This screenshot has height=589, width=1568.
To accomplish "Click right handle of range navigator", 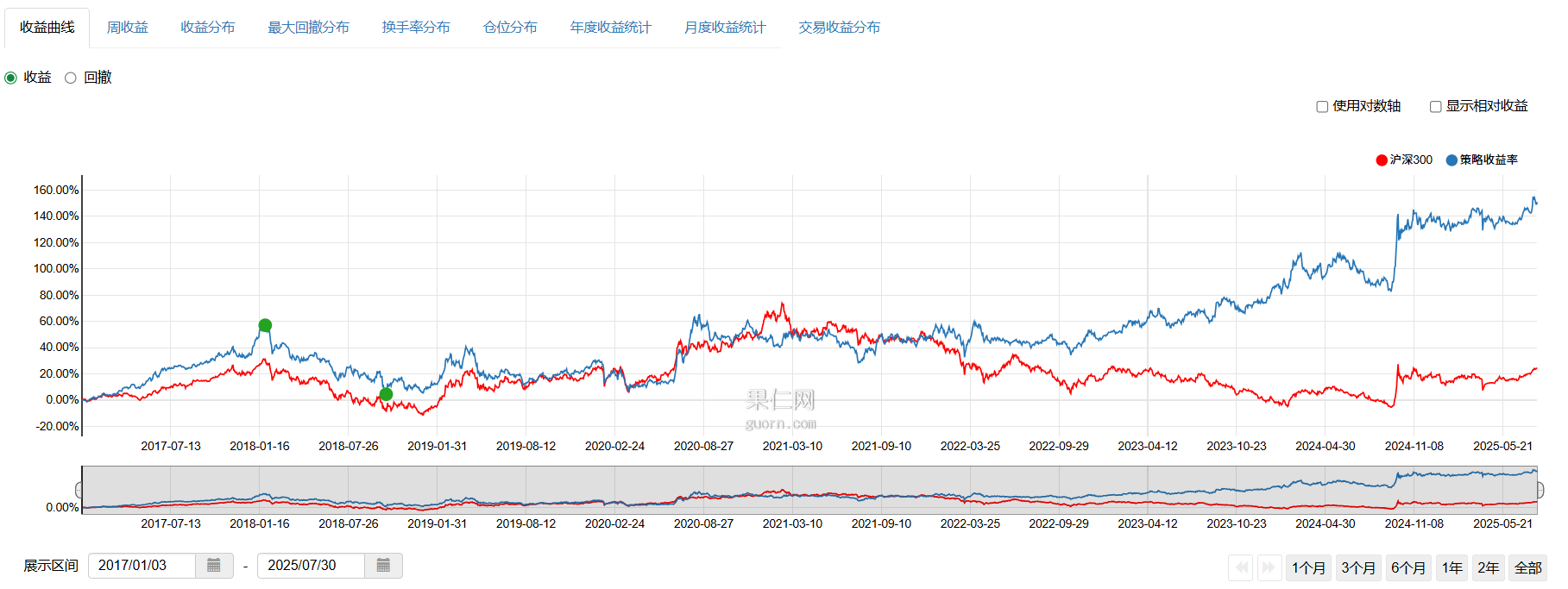I will pyautogui.click(x=1540, y=490).
